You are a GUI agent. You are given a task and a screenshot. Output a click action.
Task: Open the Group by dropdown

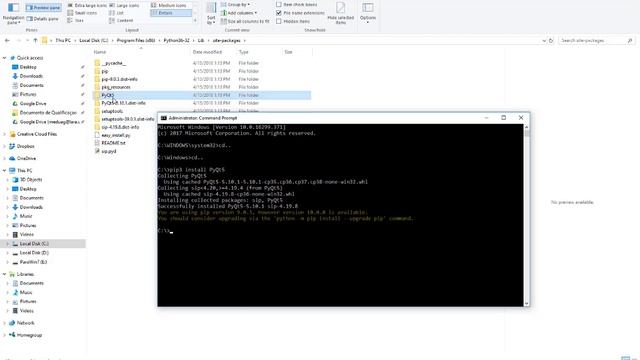236,4
